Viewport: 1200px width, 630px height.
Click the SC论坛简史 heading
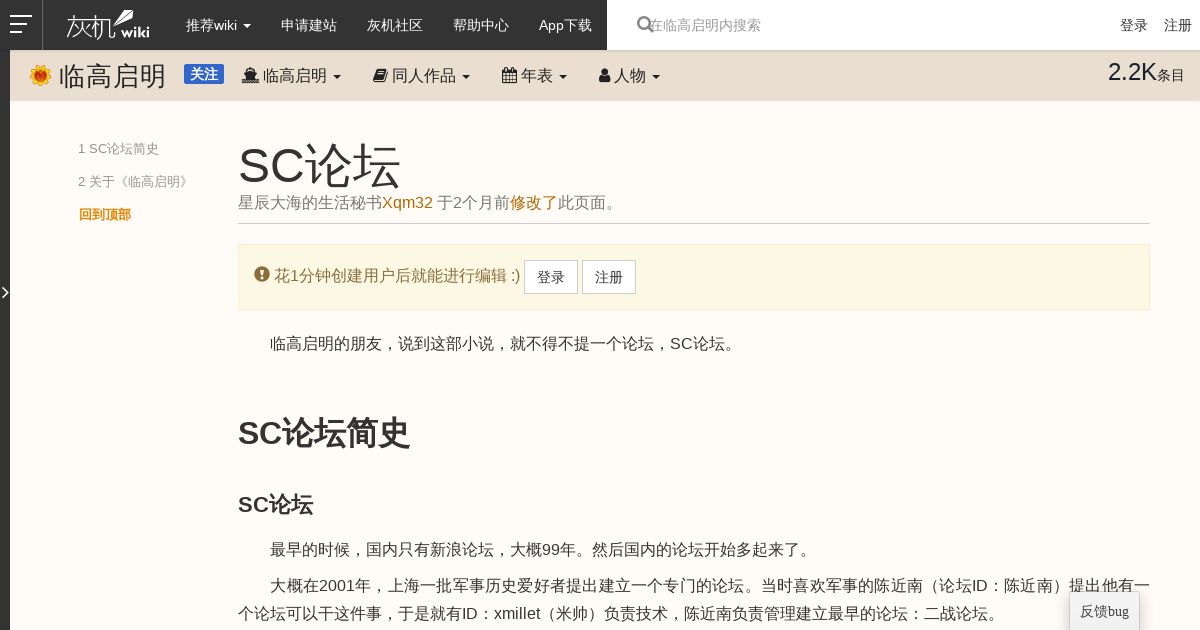324,433
